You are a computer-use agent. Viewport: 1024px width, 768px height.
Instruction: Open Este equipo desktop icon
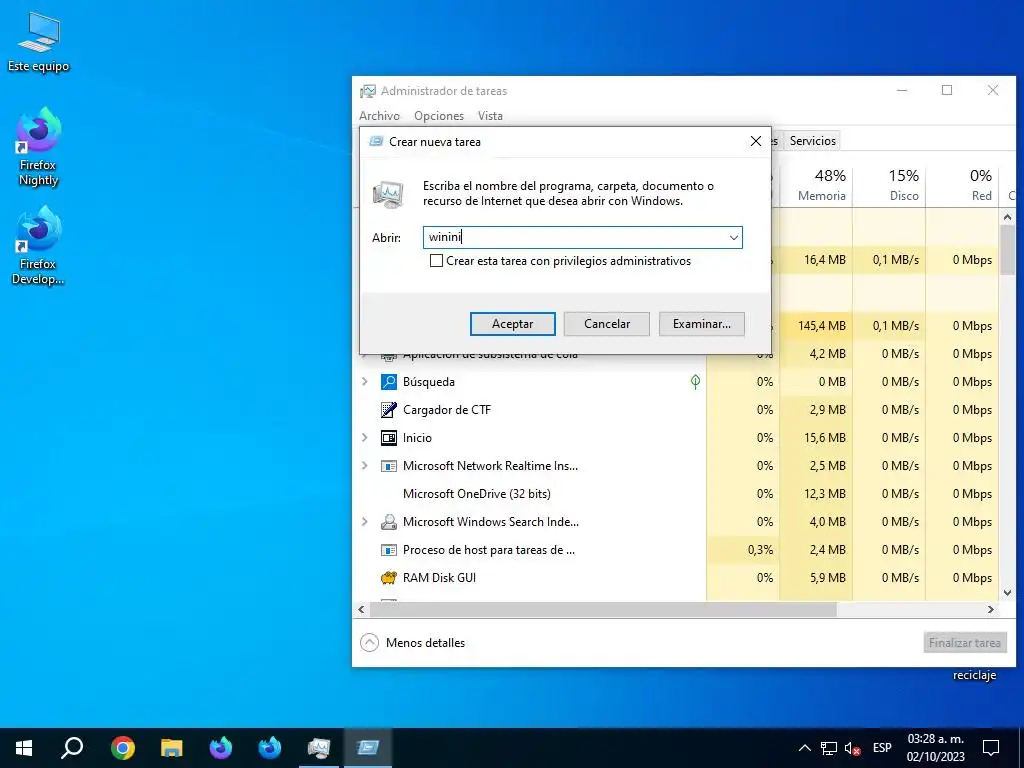point(38,42)
